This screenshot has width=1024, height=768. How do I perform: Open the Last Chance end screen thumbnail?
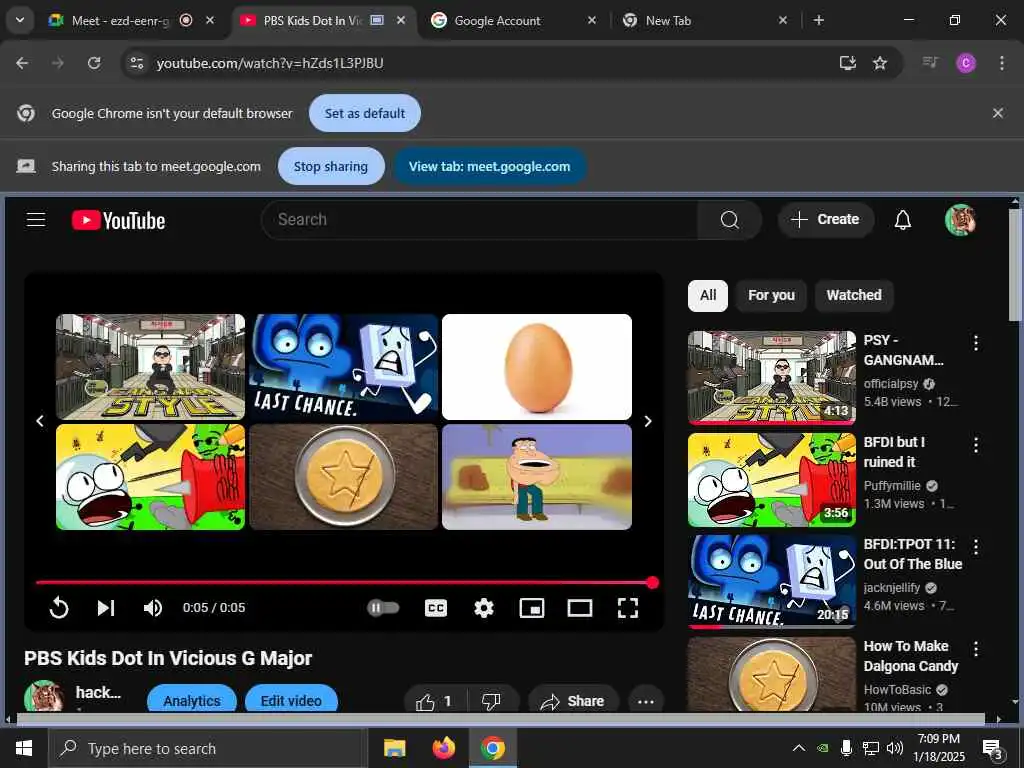click(344, 367)
